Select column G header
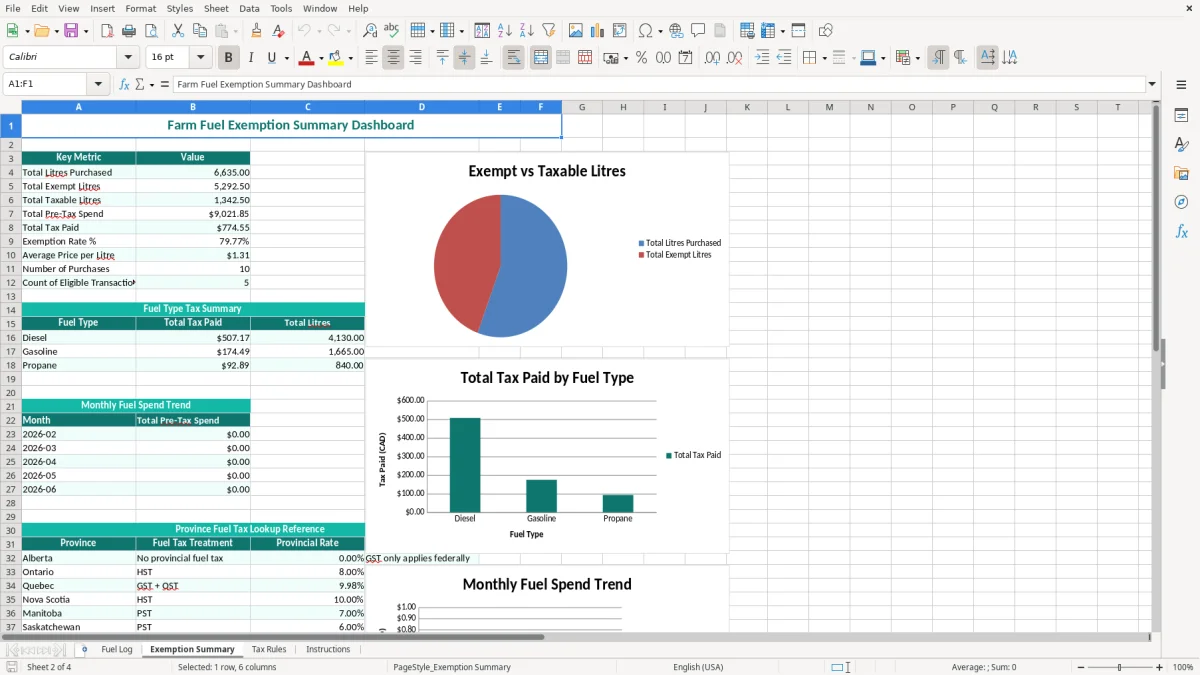This screenshot has width=1200, height=675. tap(582, 107)
